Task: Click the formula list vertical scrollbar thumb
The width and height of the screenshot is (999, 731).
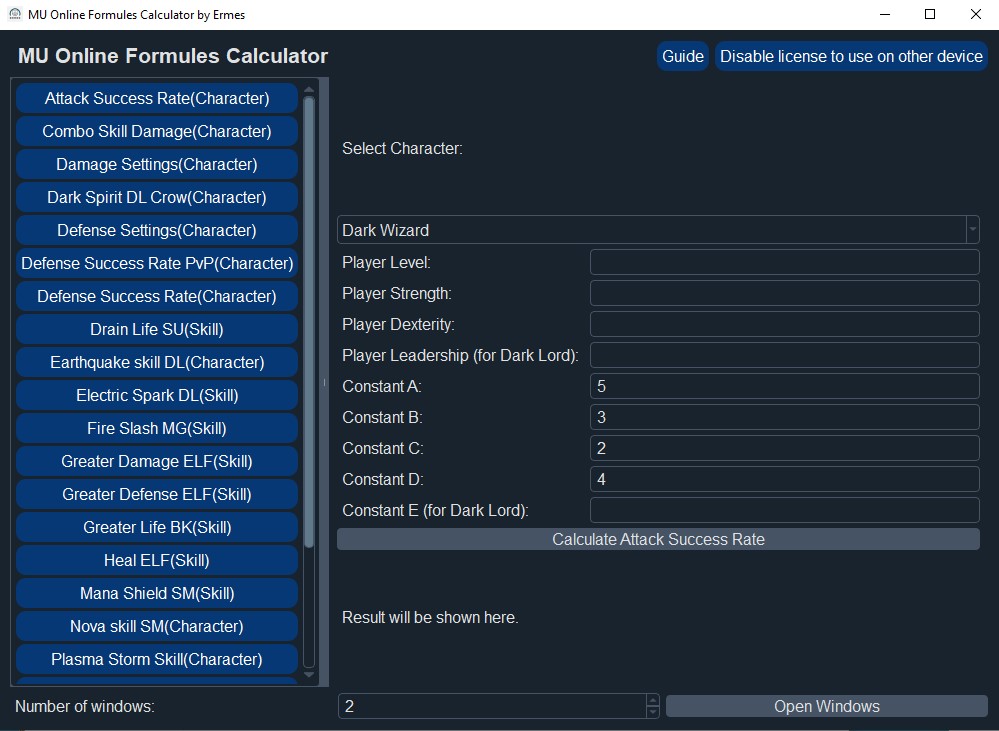Action: point(309,320)
